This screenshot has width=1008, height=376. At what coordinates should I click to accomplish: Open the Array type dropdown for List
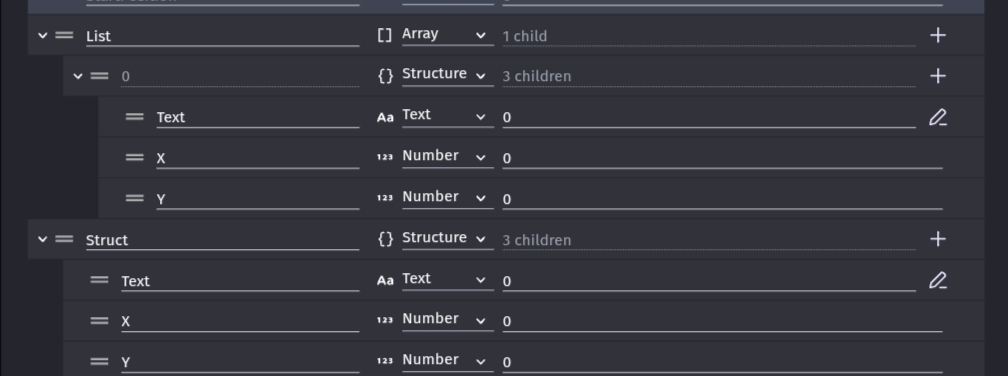tap(447, 35)
